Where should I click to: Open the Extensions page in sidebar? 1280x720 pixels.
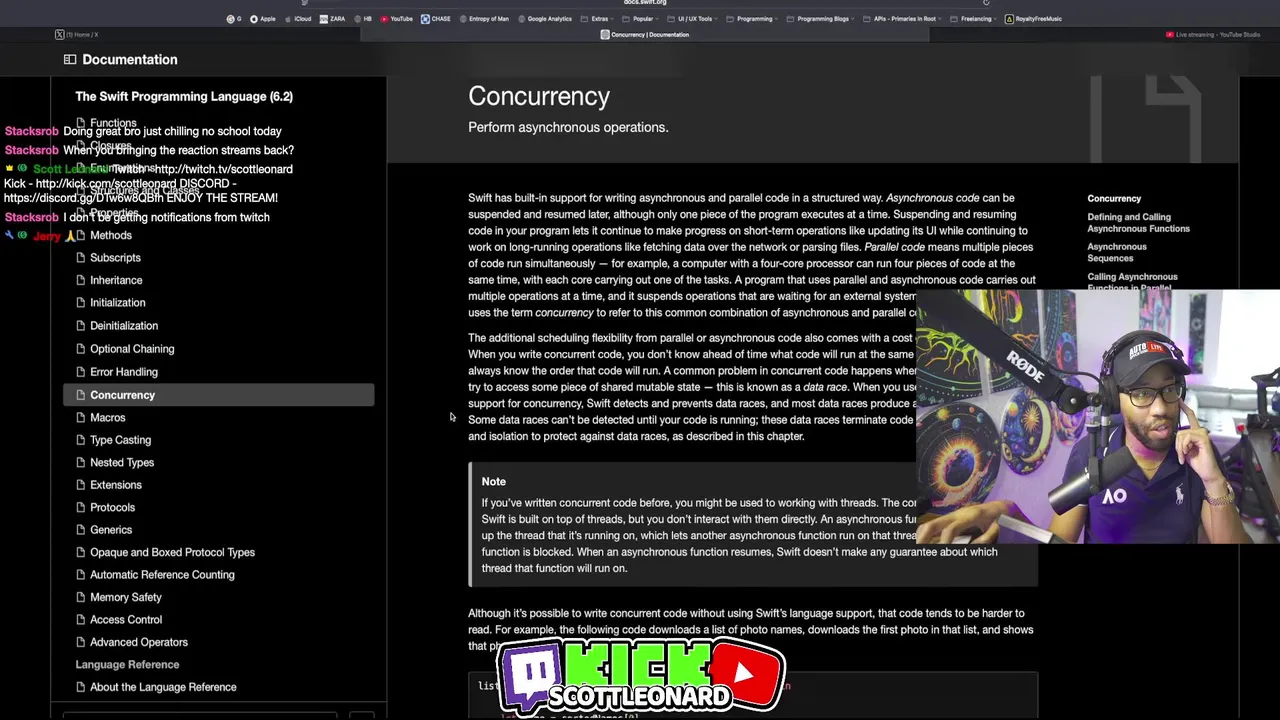click(x=116, y=485)
